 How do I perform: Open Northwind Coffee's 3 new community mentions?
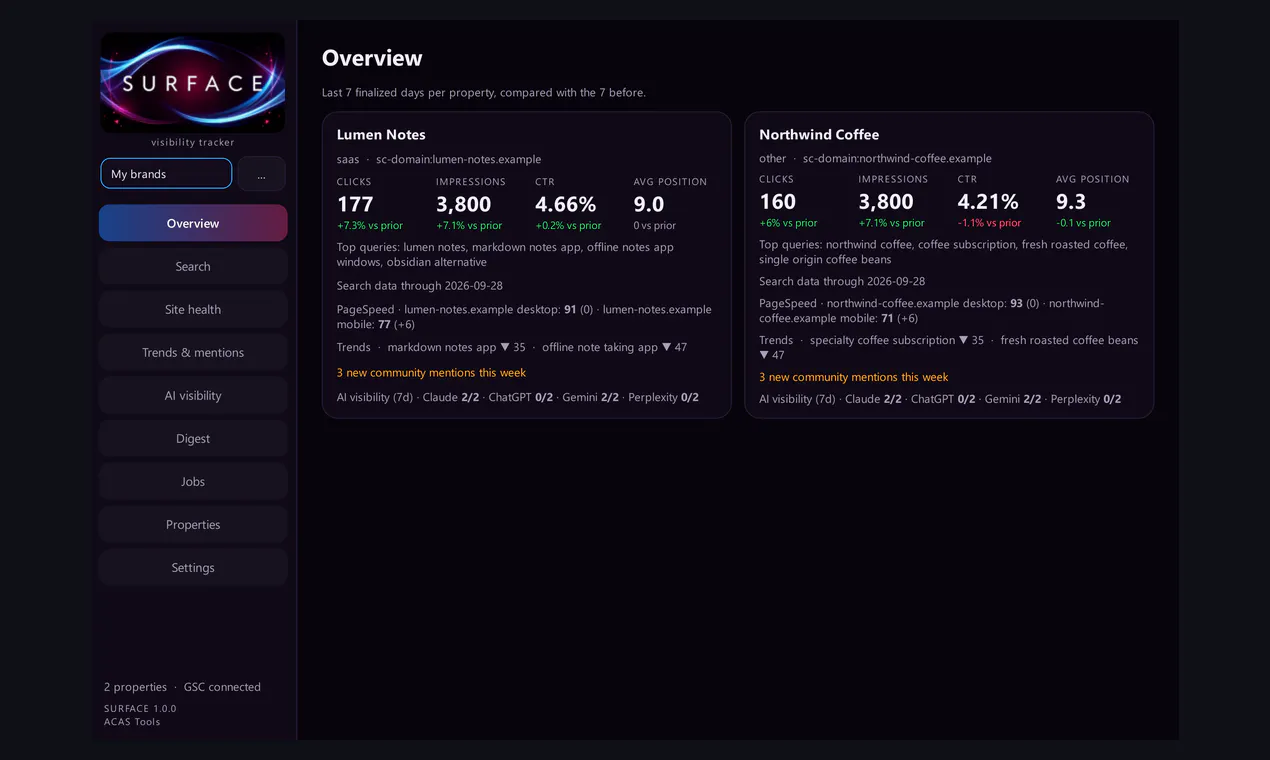[x=854, y=377]
